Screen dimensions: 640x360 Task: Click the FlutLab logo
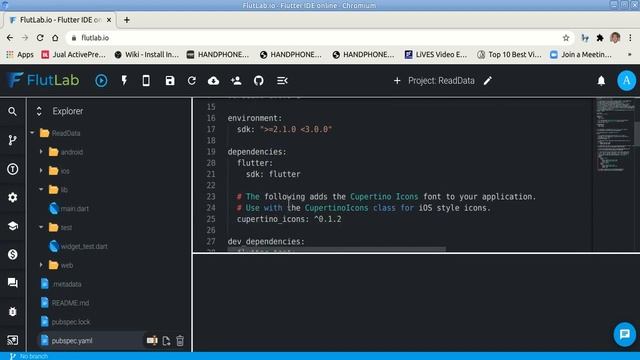click(x=43, y=80)
